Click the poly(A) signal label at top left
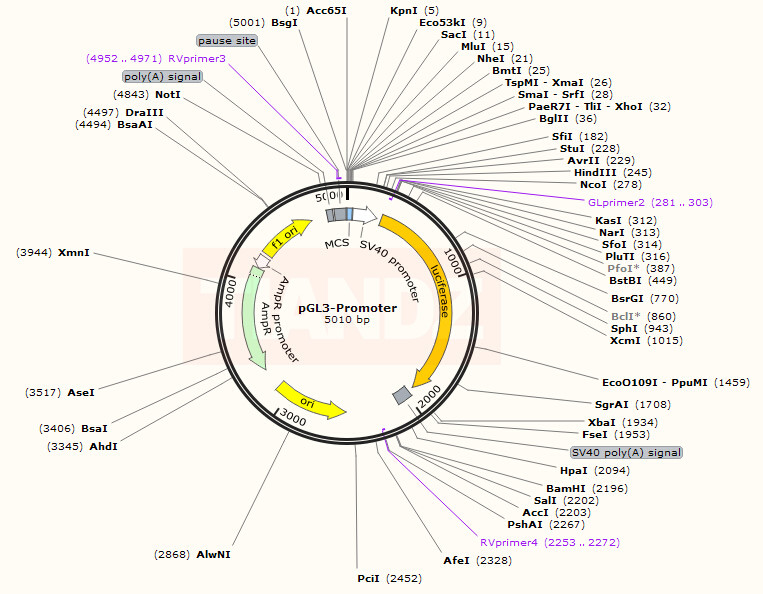This screenshot has width=763, height=594. pyautogui.click(x=163, y=77)
